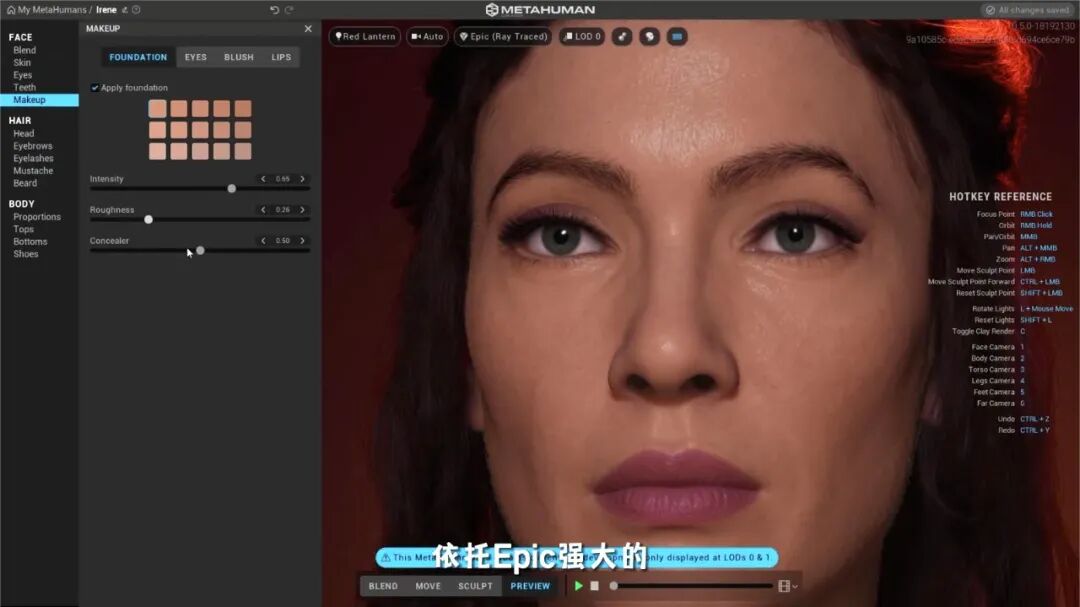
Task: Select last foundation swatch in bottom row
Action: point(243,151)
